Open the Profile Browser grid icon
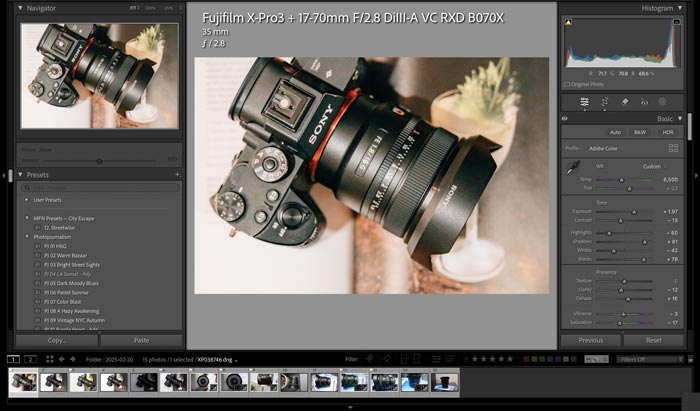Image resolution: width=700 pixels, height=411 pixels. tap(673, 148)
